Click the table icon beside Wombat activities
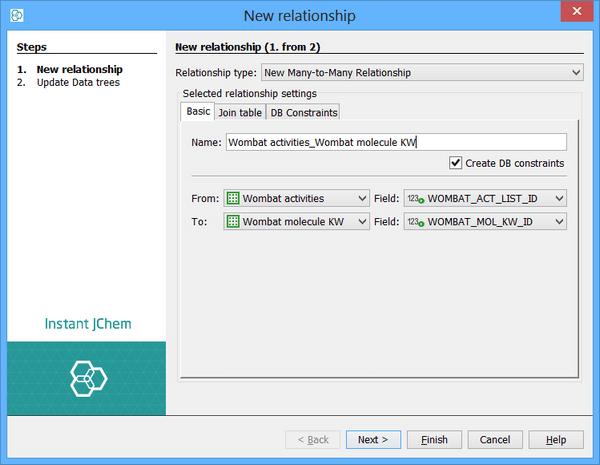Viewport: 600px width, 465px height. [x=233, y=198]
